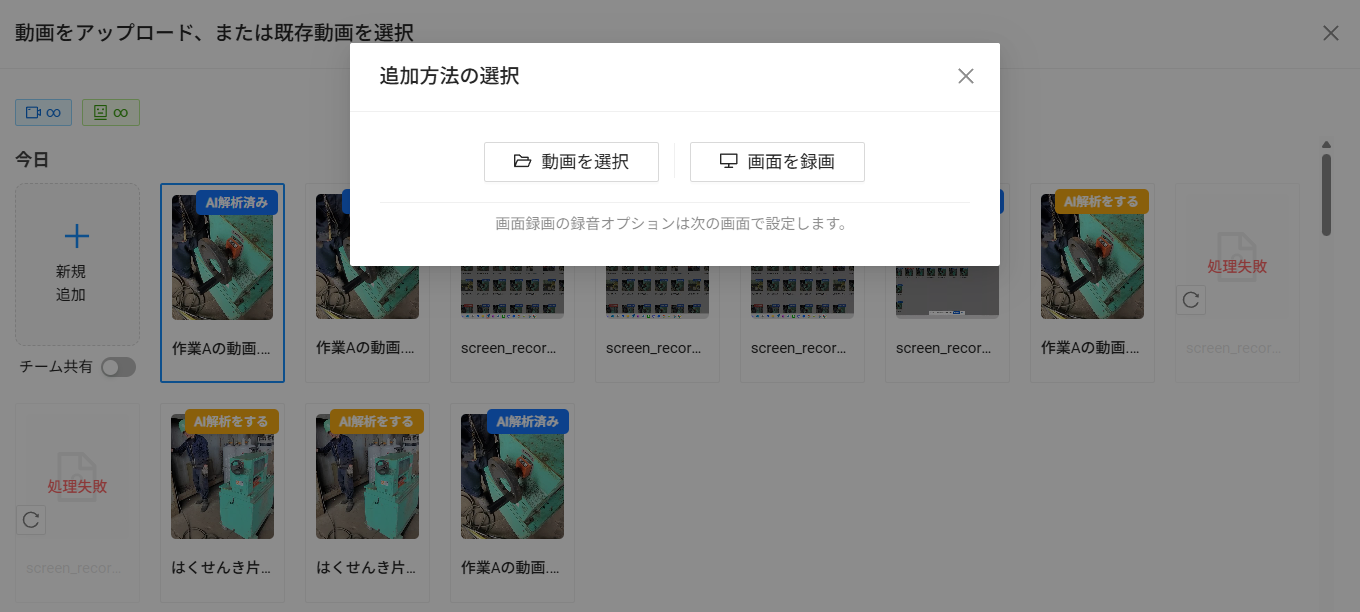Click the blue video camera quota badge
Viewport: 1360px width, 612px height.
43,113
